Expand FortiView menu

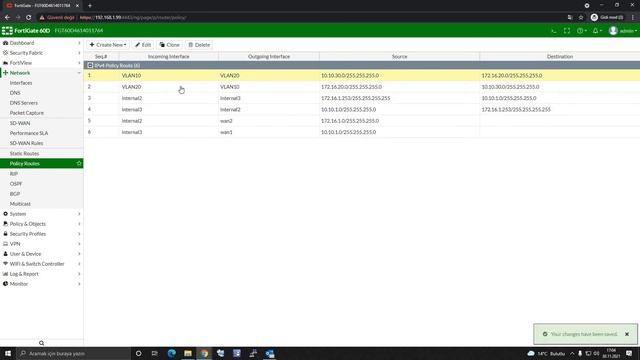coord(41,63)
